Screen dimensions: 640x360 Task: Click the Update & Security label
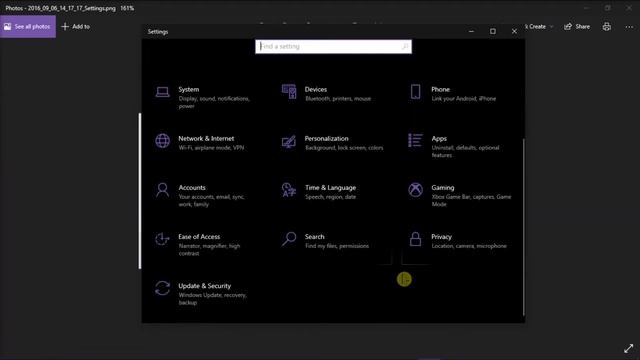click(204, 286)
